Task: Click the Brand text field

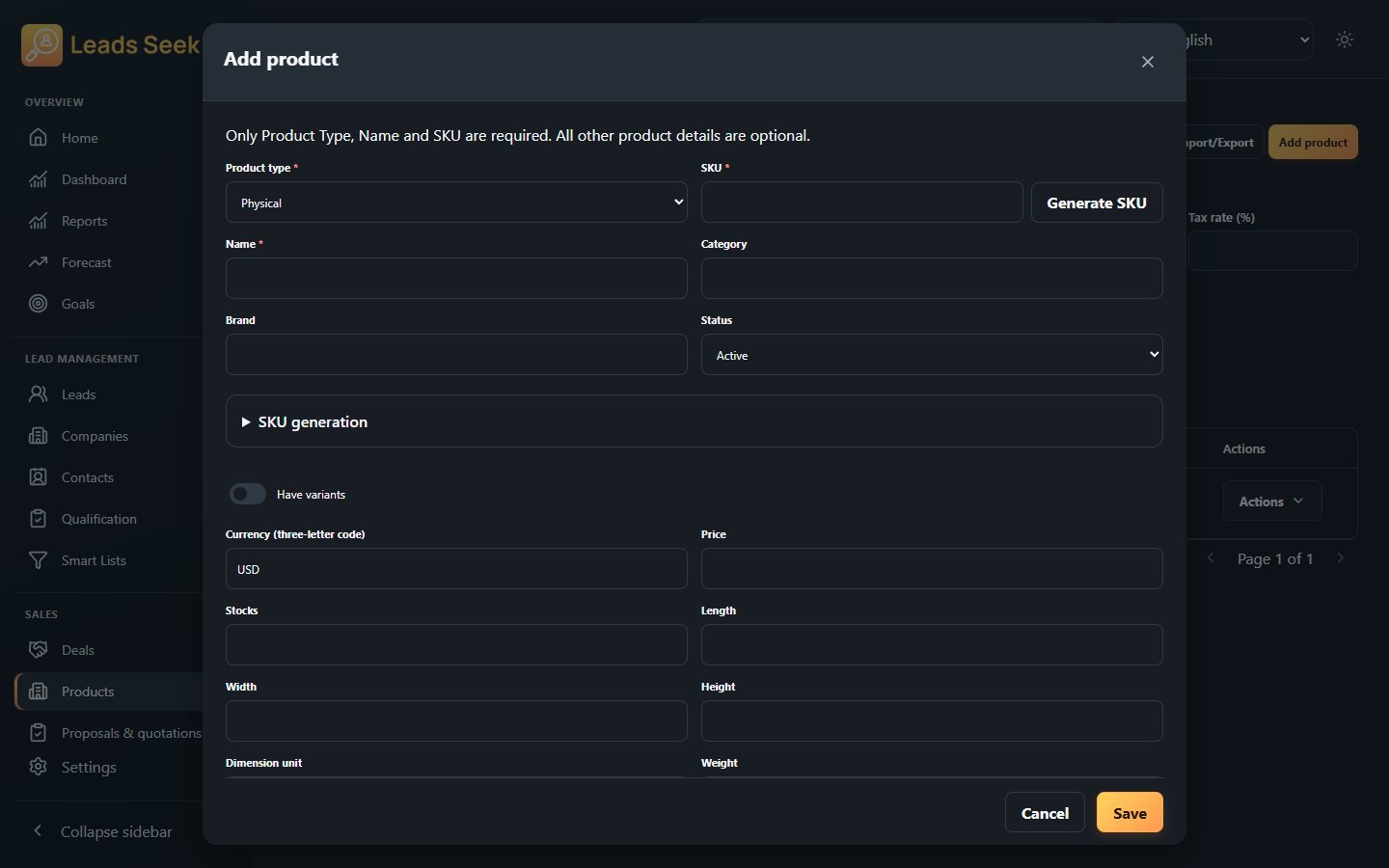Action: click(x=456, y=355)
